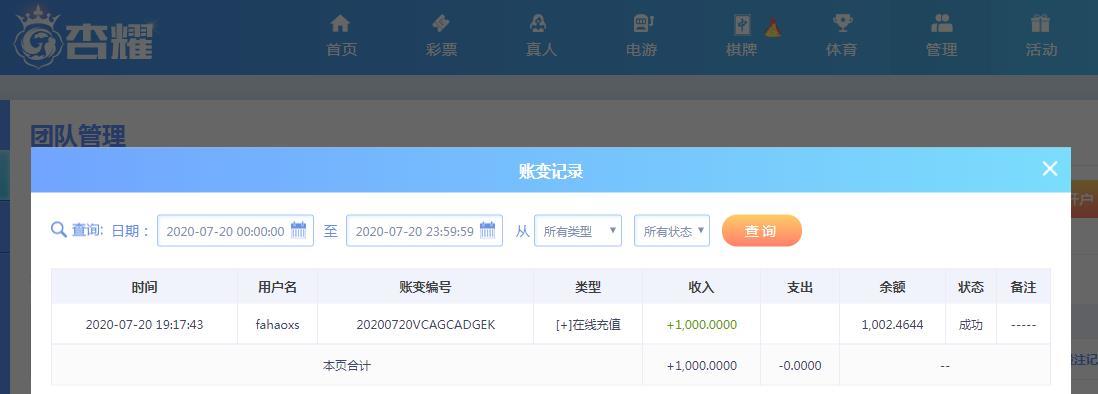Open the 体育 trophy icon
The image size is (1098, 394).
[x=842, y=23]
